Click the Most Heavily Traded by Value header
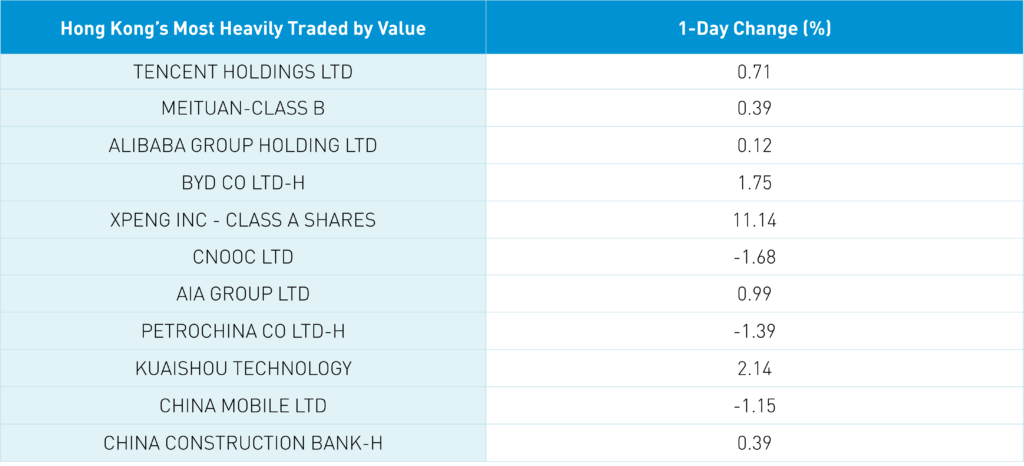 coord(243,28)
